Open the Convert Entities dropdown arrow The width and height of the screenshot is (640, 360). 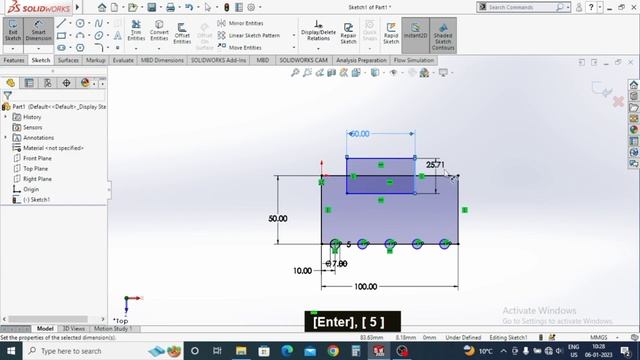[x=159, y=49]
